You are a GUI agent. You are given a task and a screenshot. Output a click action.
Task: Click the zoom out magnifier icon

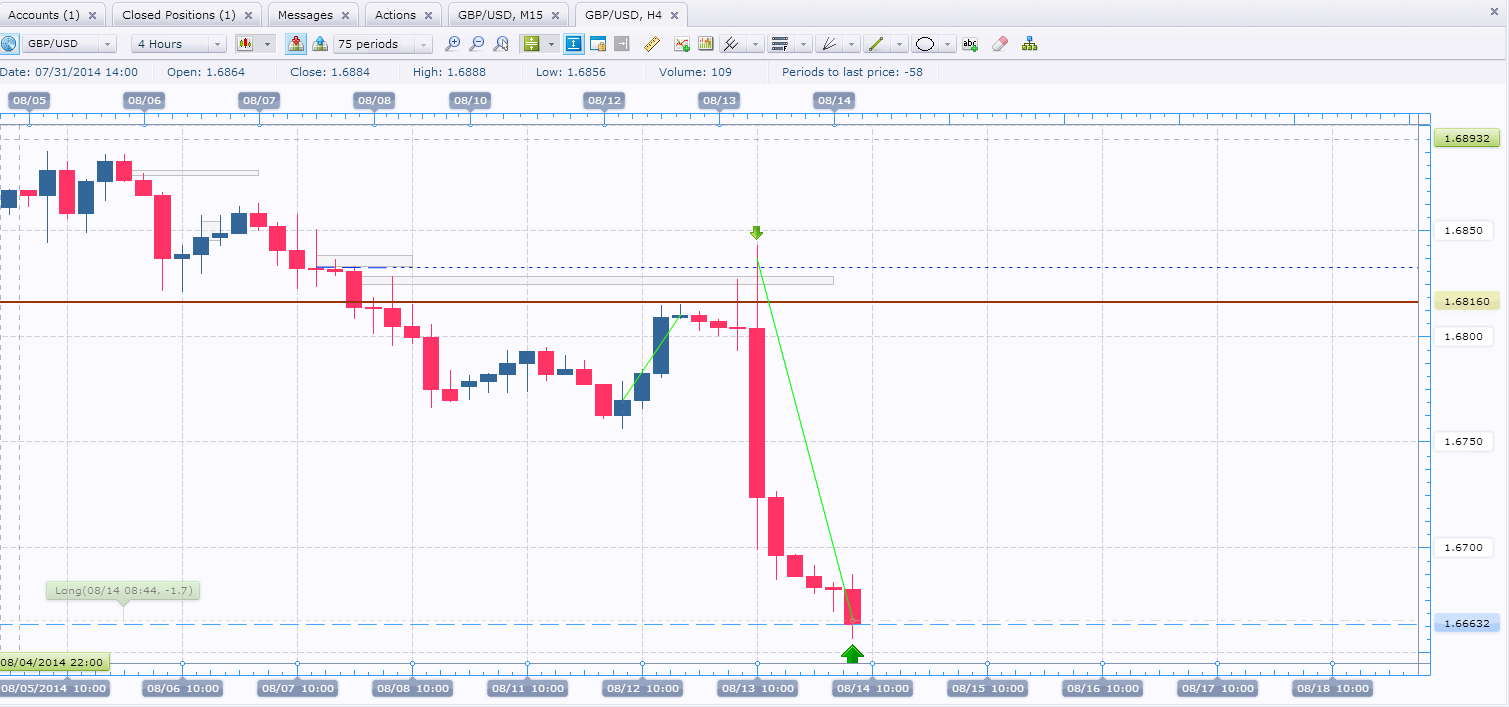(x=477, y=44)
